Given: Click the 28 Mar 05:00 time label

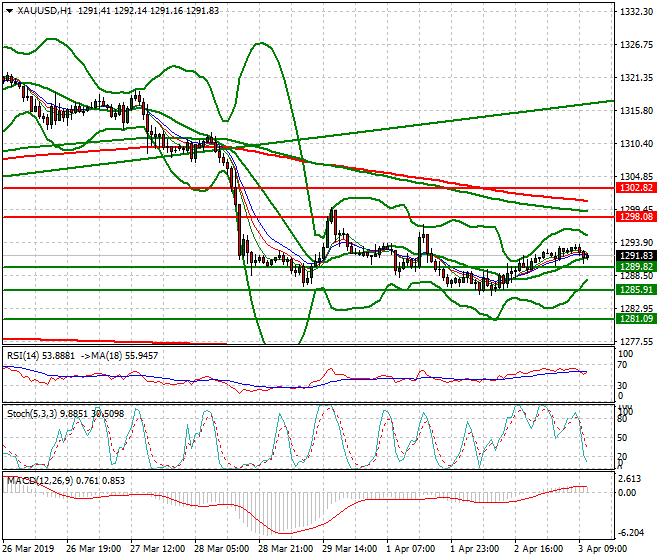Looking at the screenshot, I should pyautogui.click(x=221, y=549).
